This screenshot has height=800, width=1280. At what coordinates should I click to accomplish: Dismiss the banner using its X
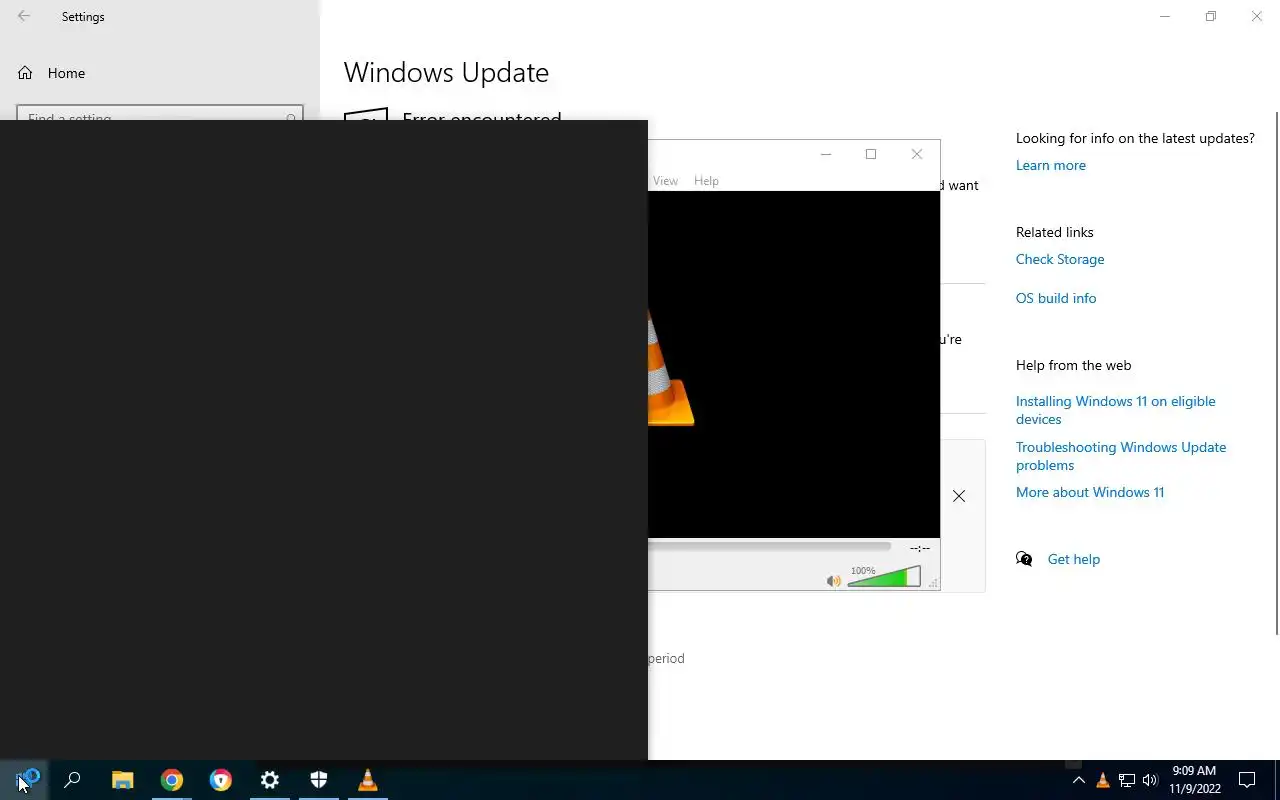click(x=959, y=496)
